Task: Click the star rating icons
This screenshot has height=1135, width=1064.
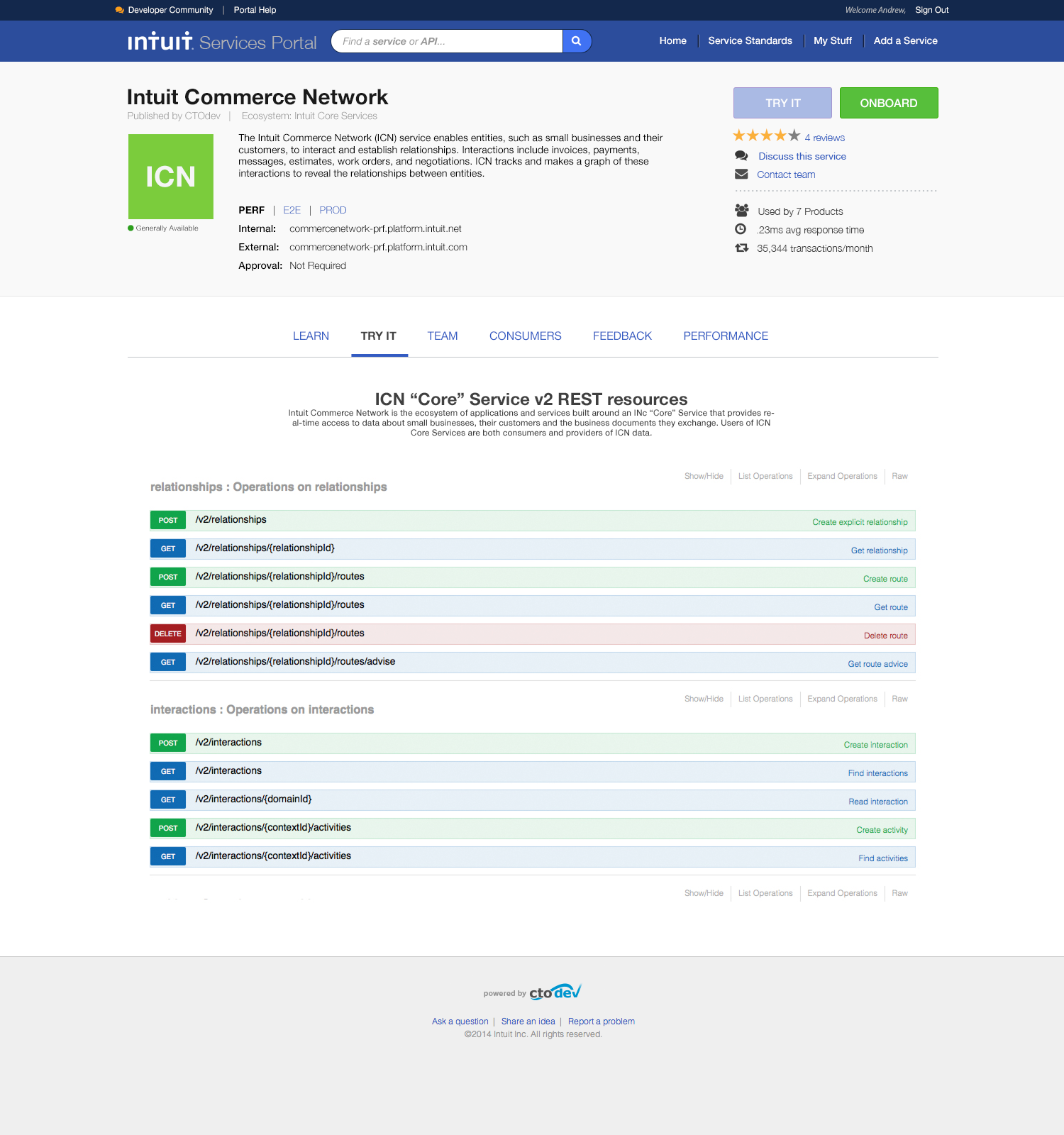Action: [x=766, y=135]
